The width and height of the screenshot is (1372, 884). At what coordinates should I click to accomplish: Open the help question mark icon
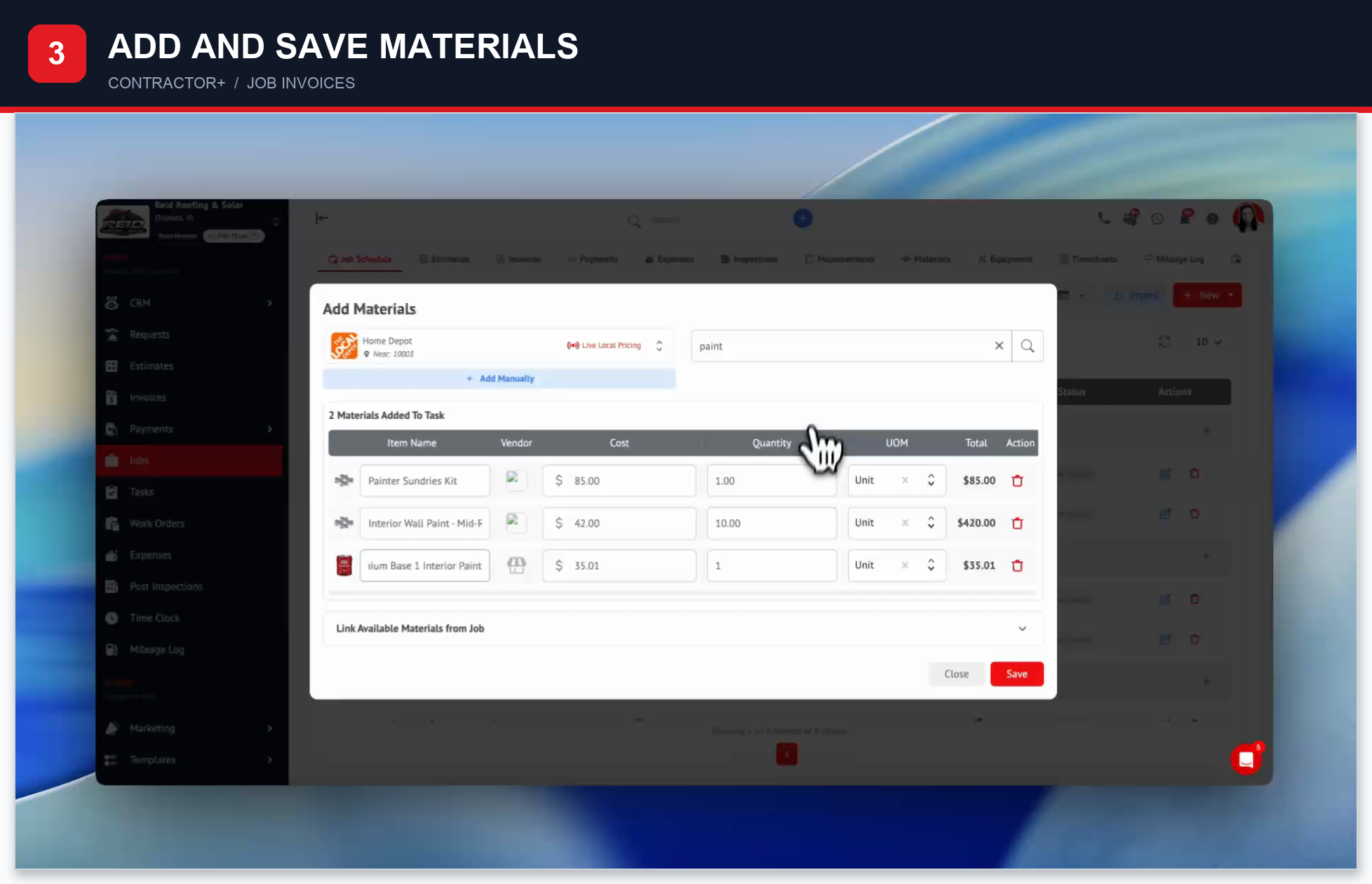point(1212,219)
